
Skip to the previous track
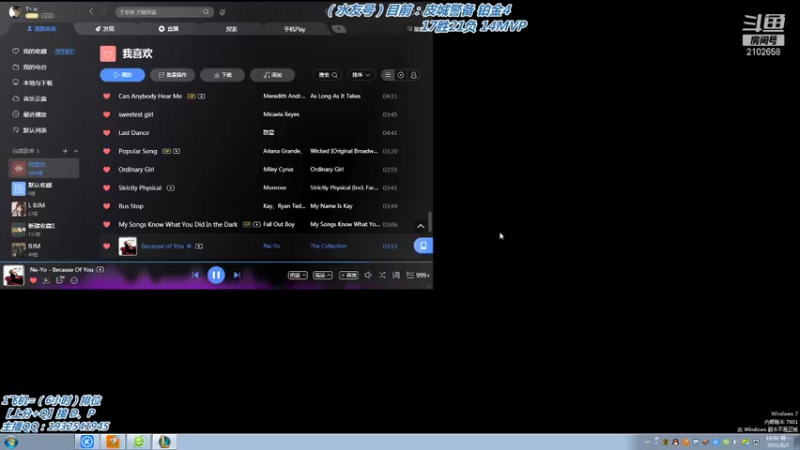pyautogui.click(x=195, y=275)
